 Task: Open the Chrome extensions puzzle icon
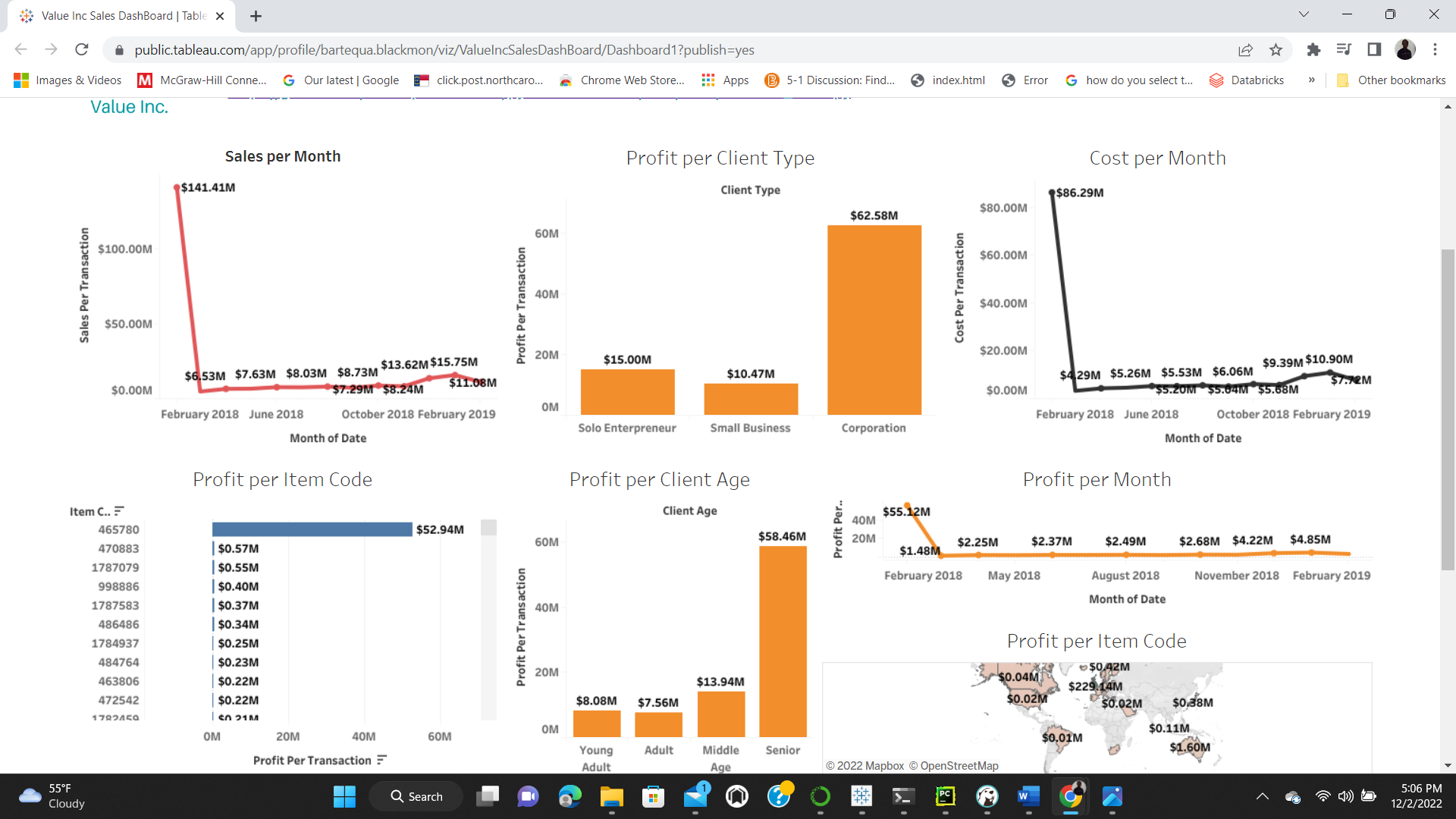[1313, 50]
